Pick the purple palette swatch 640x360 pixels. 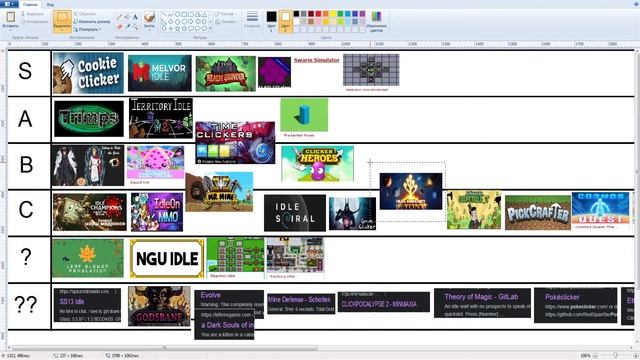(x=362, y=14)
